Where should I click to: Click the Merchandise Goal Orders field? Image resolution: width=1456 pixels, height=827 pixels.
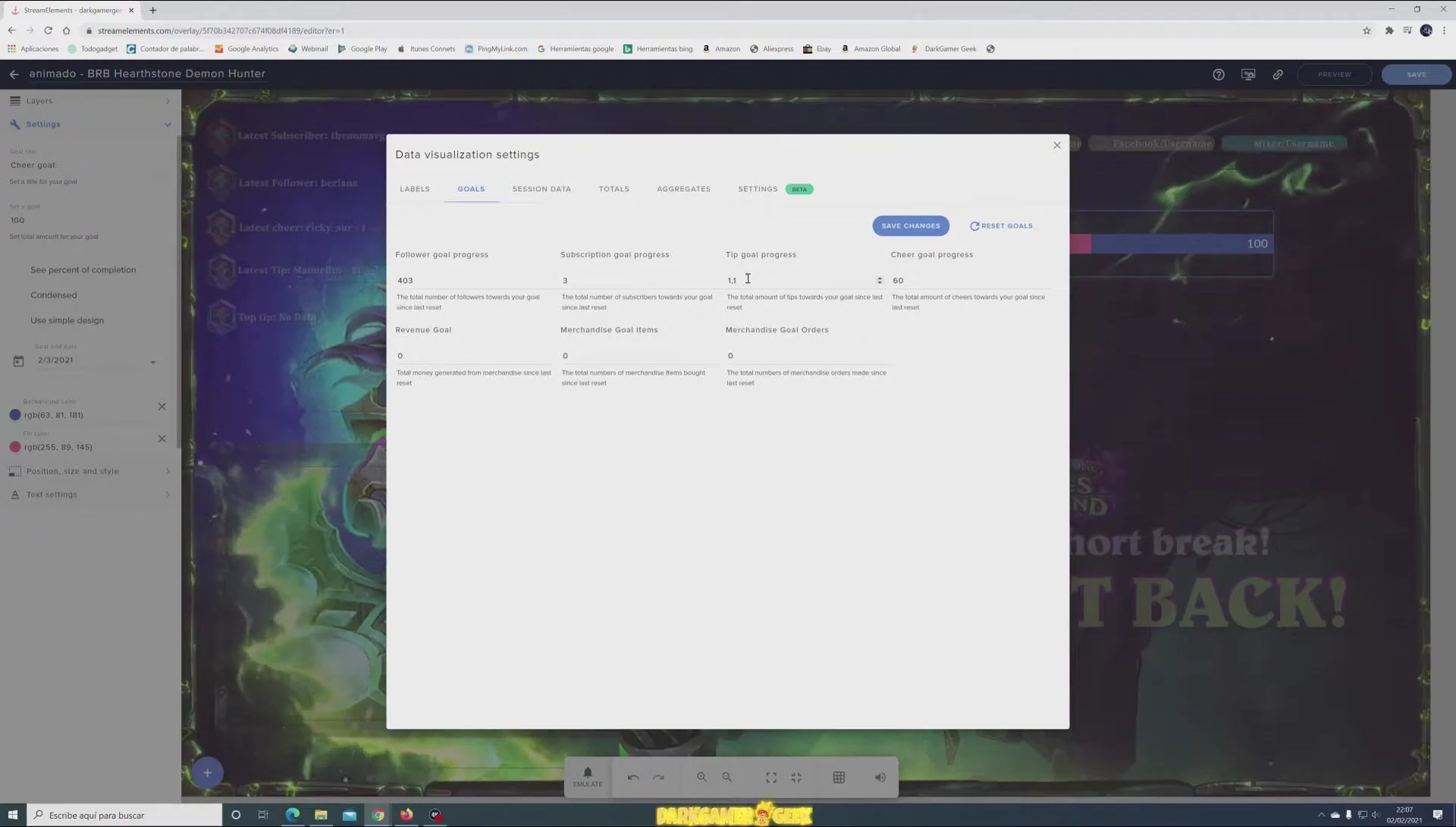[x=805, y=356]
